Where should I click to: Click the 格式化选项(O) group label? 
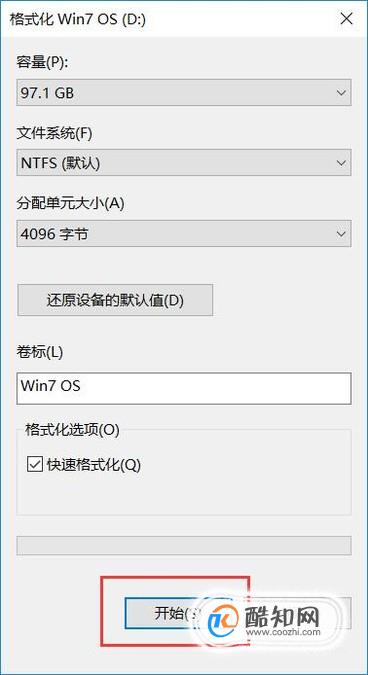coord(72,429)
